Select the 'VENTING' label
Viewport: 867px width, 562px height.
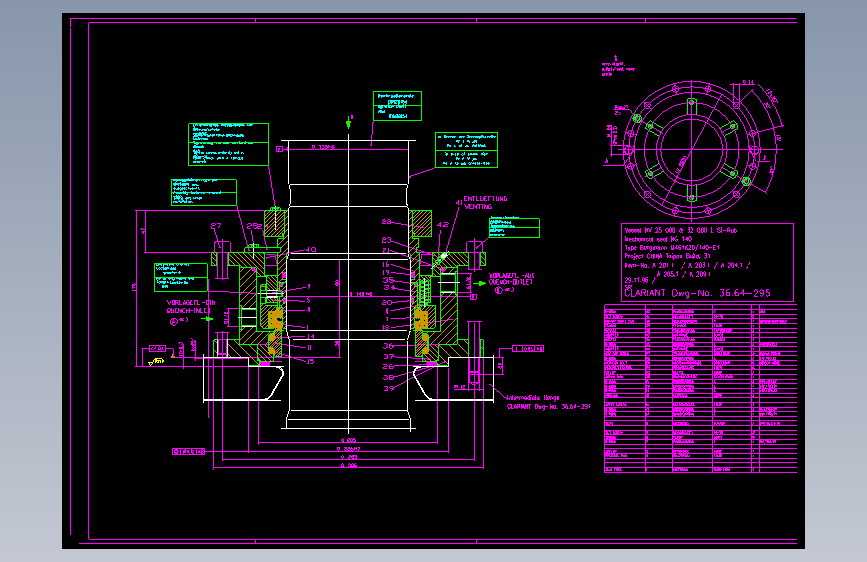[x=478, y=206]
